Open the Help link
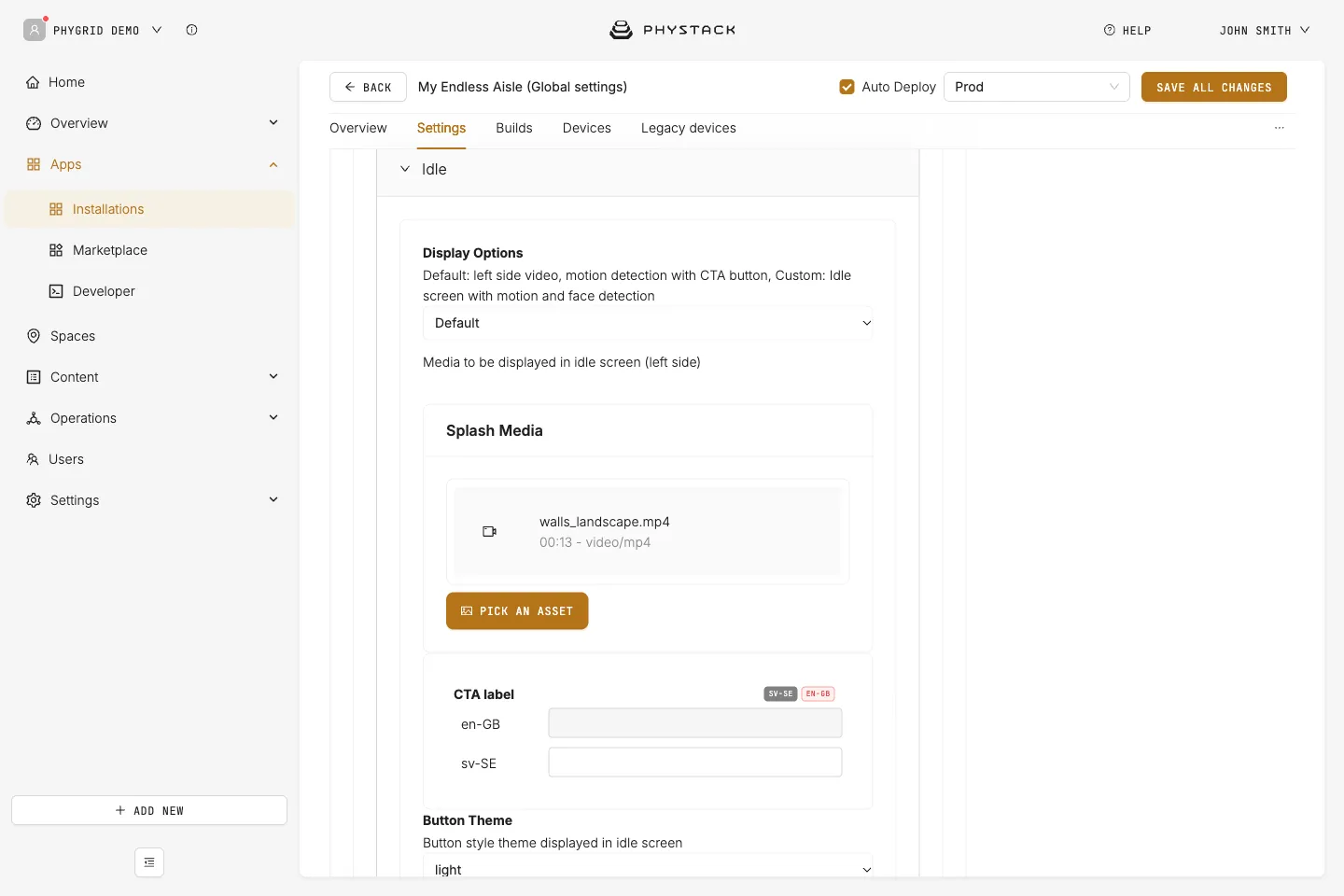 pyautogui.click(x=1127, y=30)
